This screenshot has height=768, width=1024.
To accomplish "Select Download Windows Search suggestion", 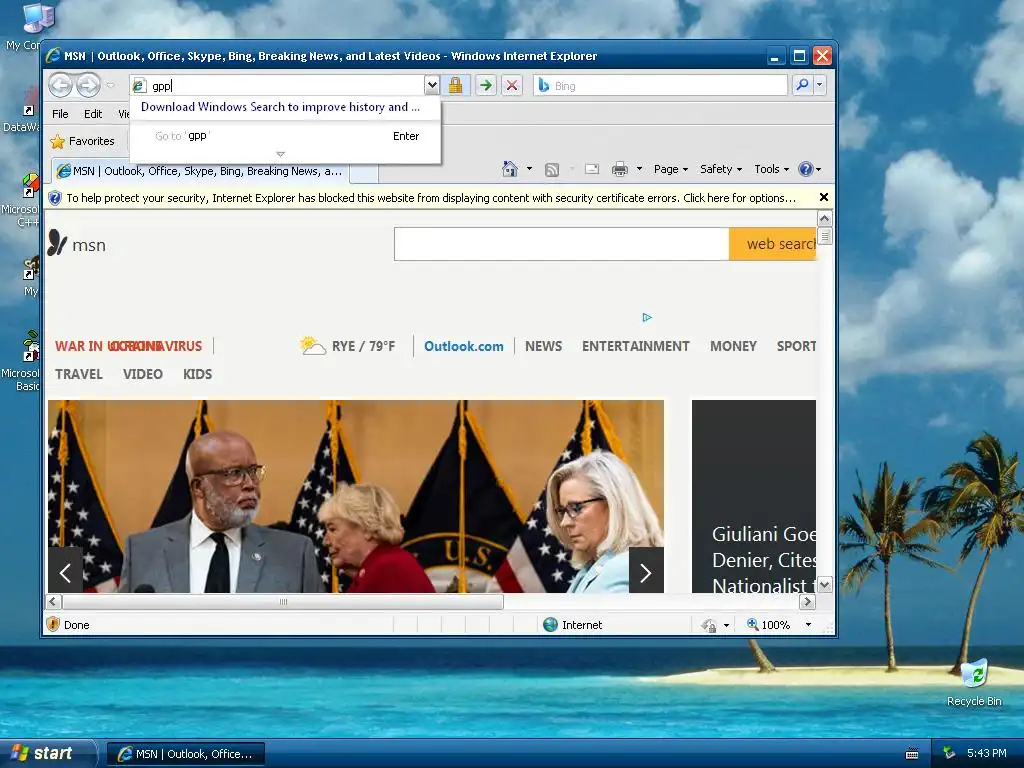I will (280, 107).
